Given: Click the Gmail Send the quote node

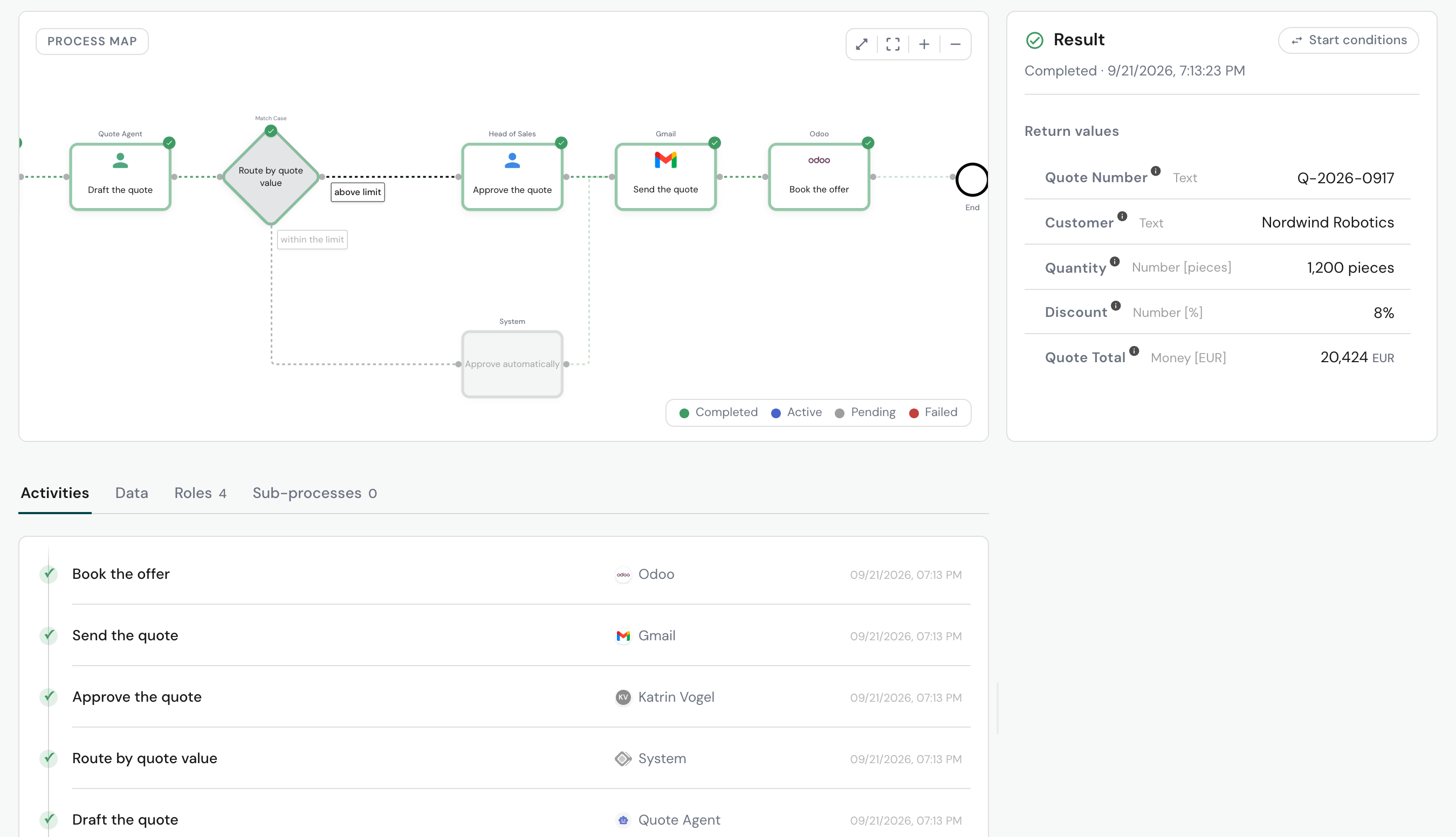Looking at the screenshot, I should tap(665, 176).
